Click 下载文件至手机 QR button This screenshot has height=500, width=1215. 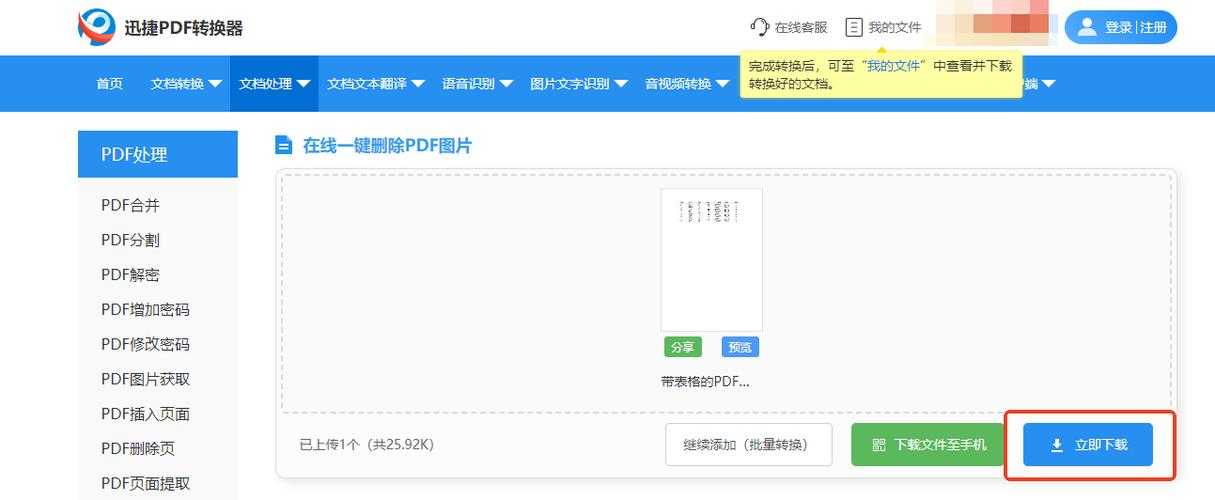tap(930, 444)
